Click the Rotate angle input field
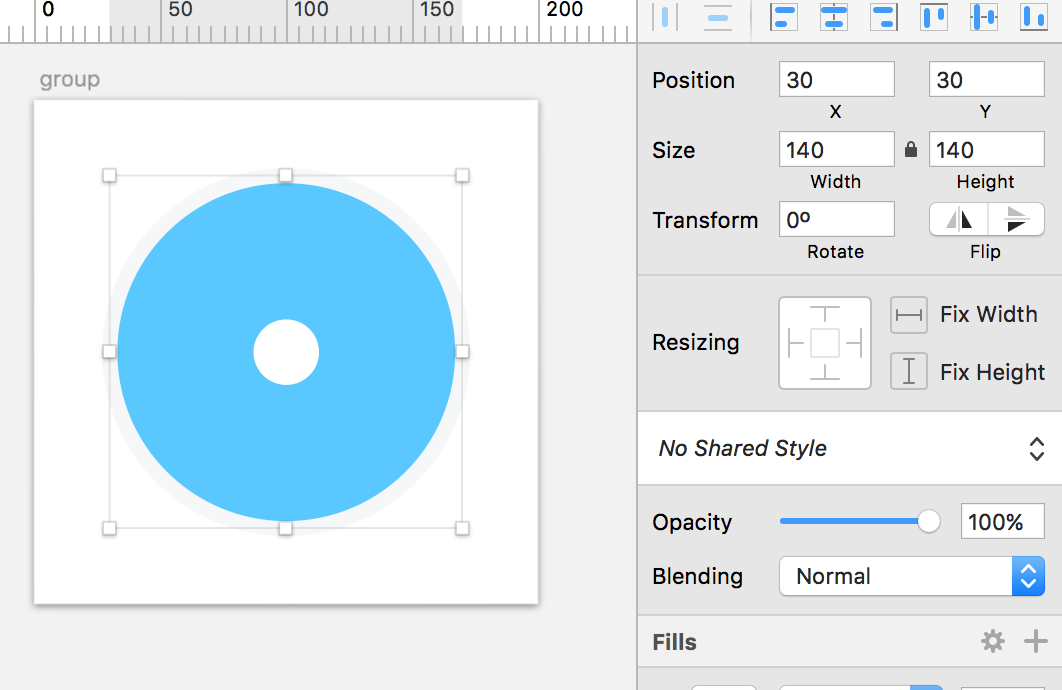The height and width of the screenshot is (690, 1062). tap(836, 220)
